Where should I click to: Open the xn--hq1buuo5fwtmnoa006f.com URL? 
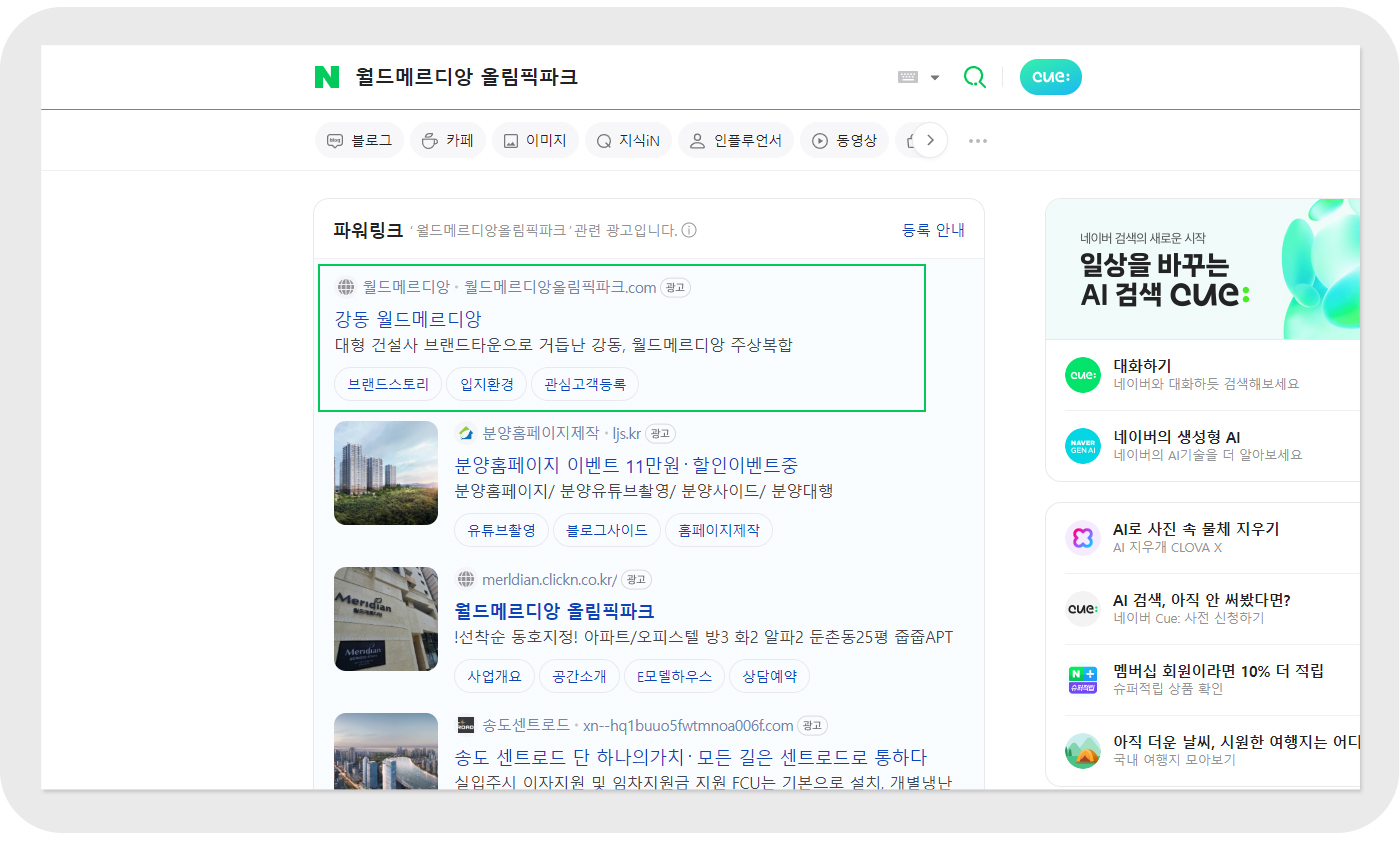689,725
